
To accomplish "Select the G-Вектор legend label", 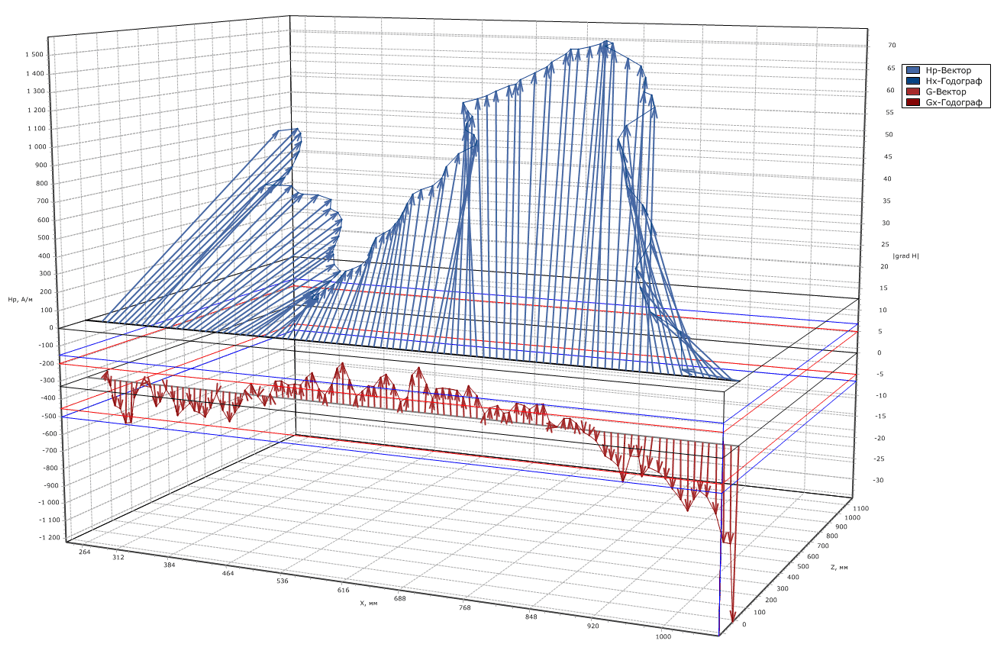I will pyautogui.click(x=947, y=92).
